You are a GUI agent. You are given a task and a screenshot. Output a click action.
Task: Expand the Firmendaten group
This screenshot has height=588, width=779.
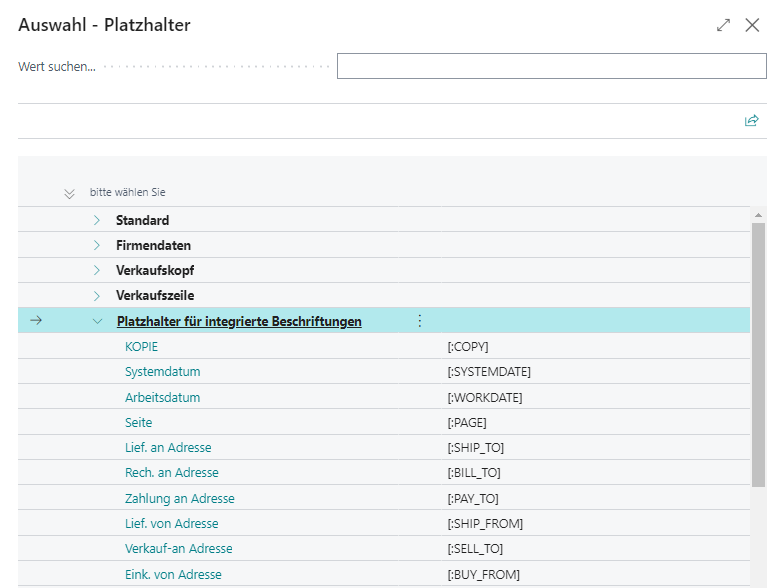97,245
